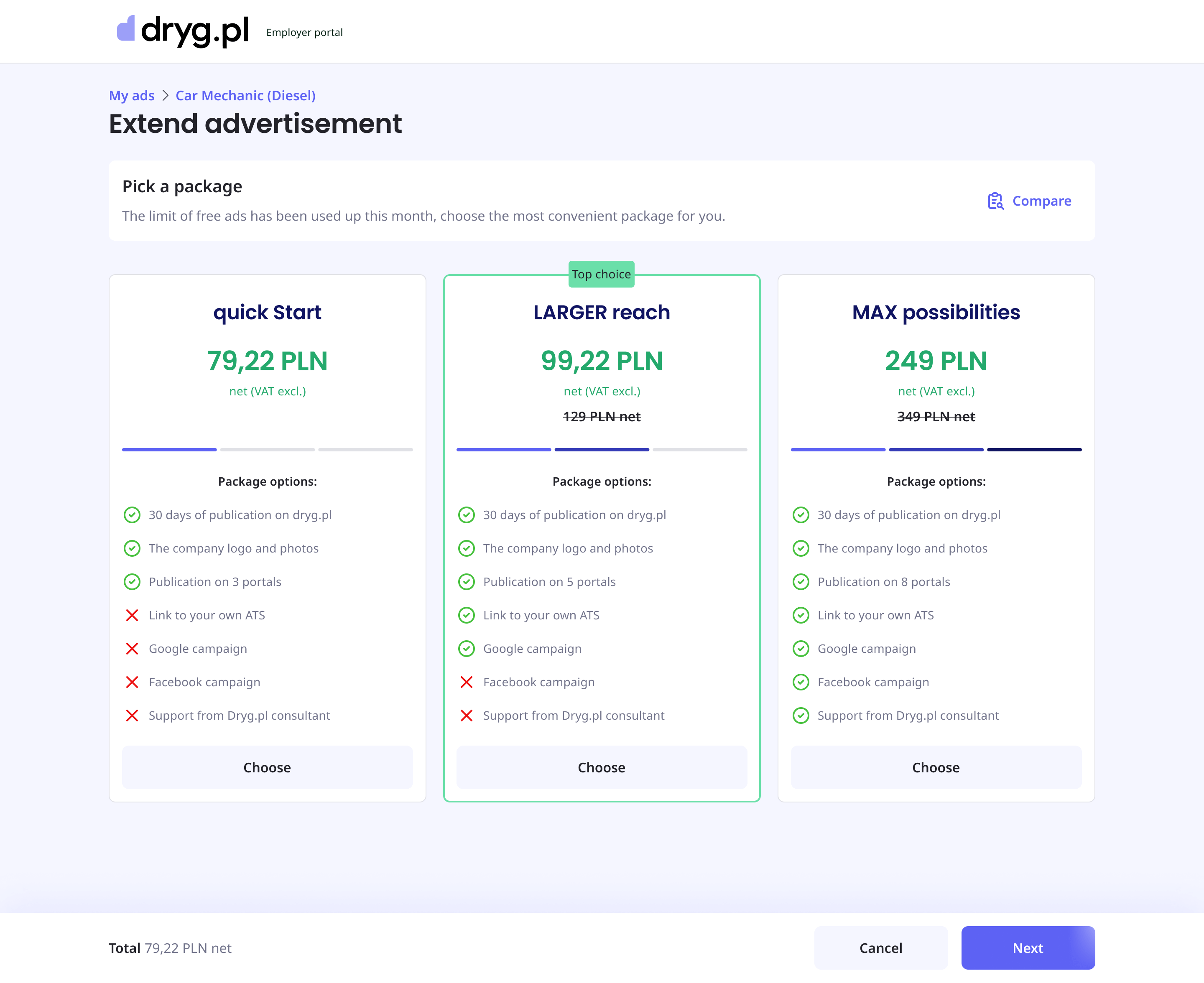This screenshot has width=1204, height=983.
Task: Click the quick Start level bar
Action: [x=267, y=450]
